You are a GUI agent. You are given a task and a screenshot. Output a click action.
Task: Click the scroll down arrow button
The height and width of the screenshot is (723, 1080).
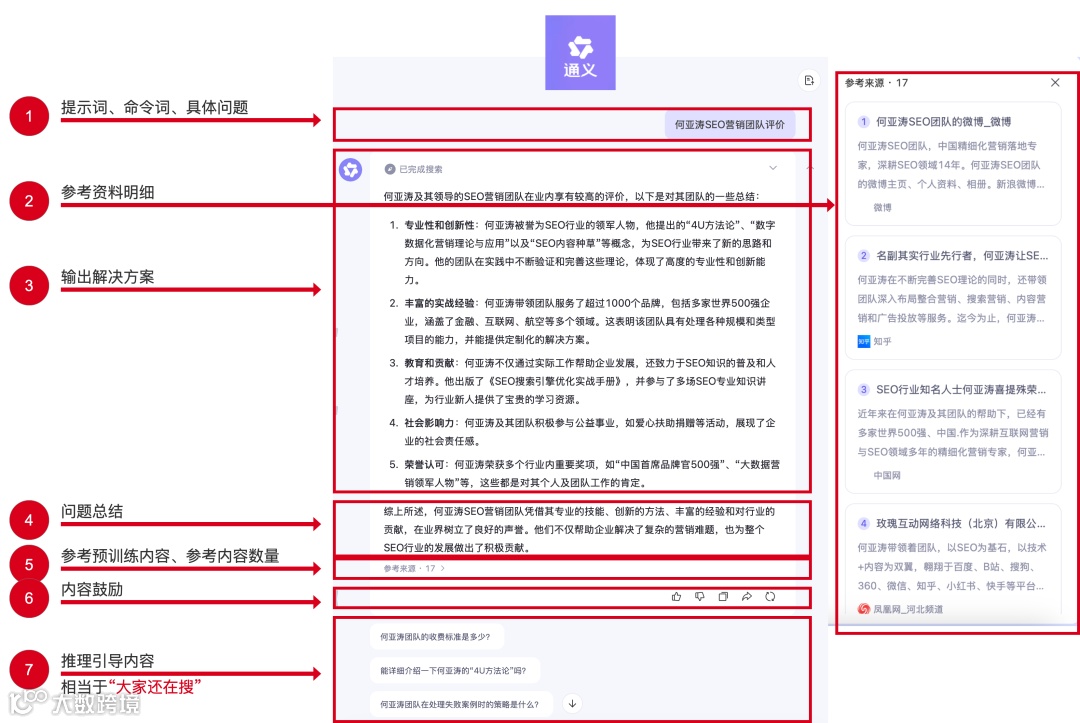click(572, 704)
